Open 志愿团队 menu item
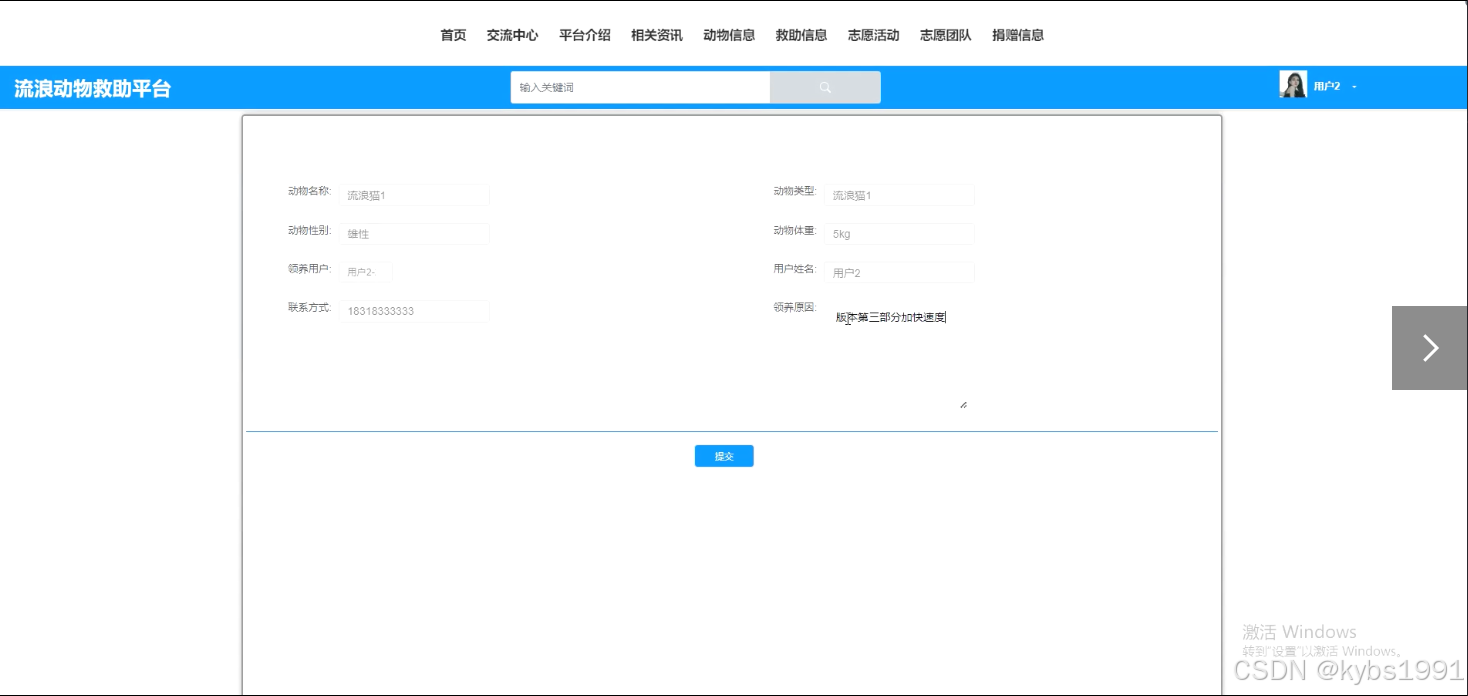The height and width of the screenshot is (696, 1468). pyautogui.click(x=945, y=35)
